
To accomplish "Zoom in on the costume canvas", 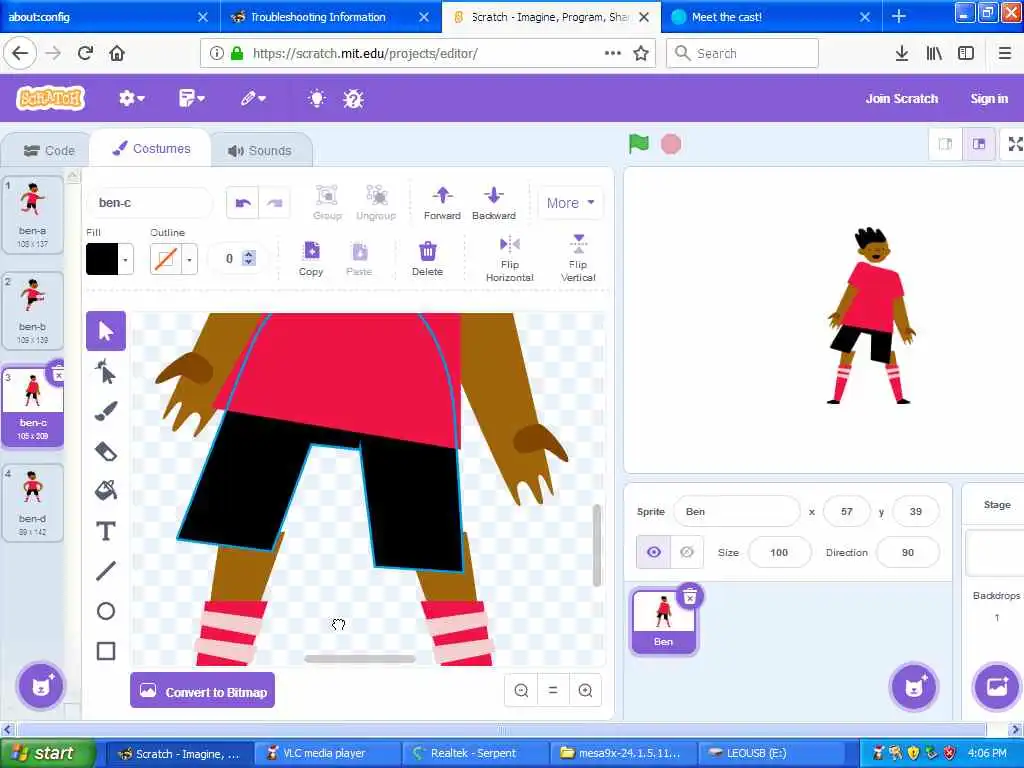I will click(x=585, y=690).
